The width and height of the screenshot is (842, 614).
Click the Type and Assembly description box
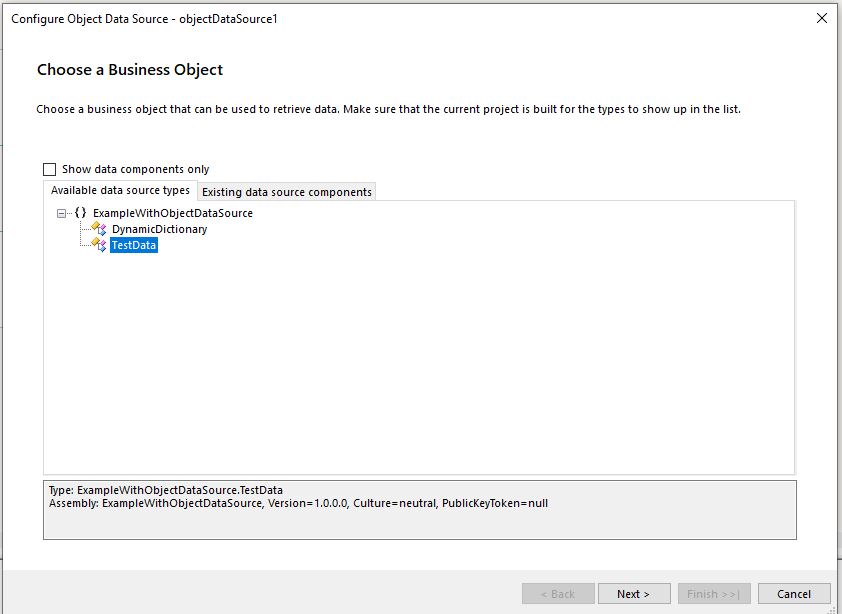click(x=420, y=510)
